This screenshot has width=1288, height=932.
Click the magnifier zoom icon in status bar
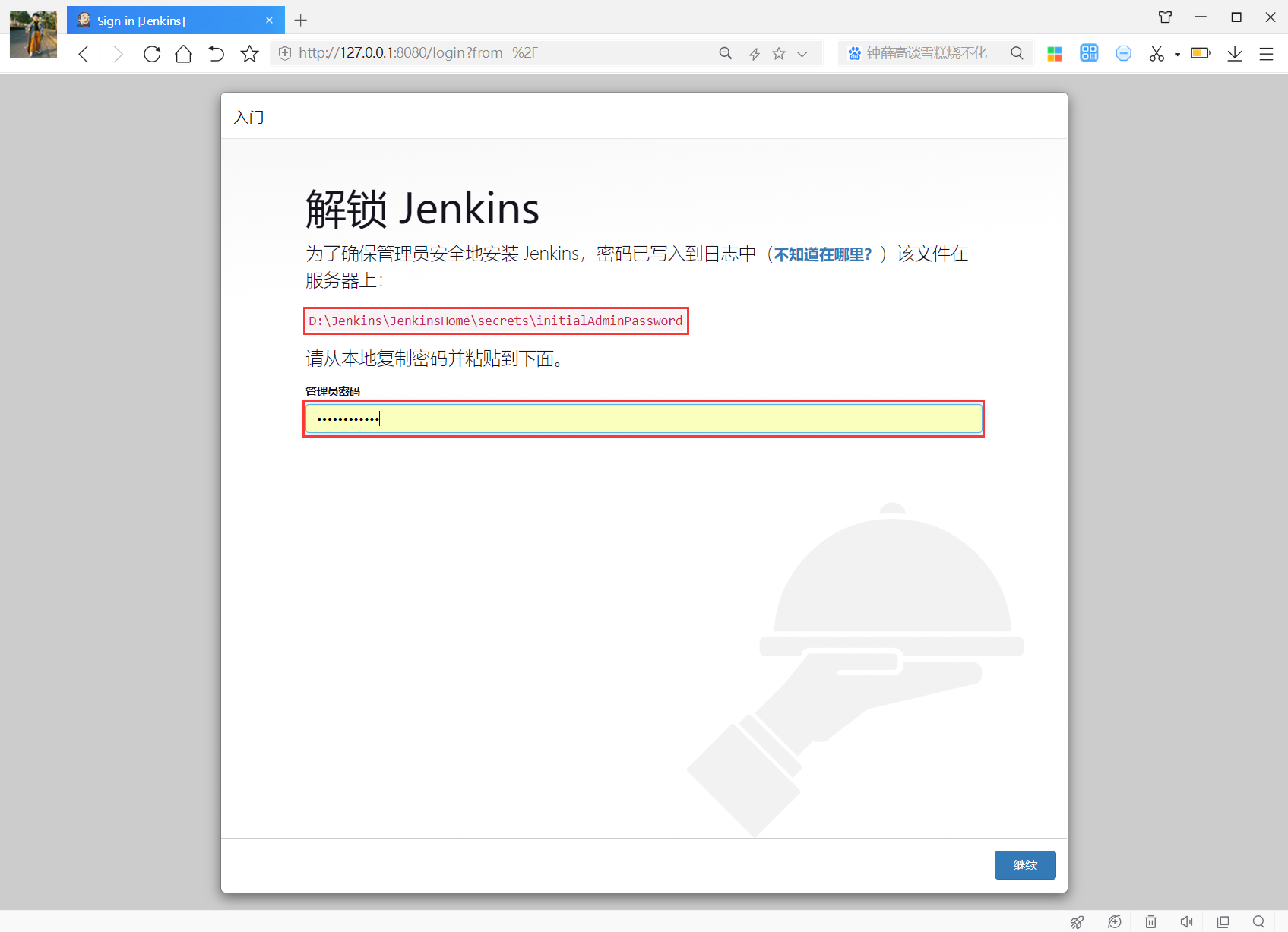point(1259,922)
